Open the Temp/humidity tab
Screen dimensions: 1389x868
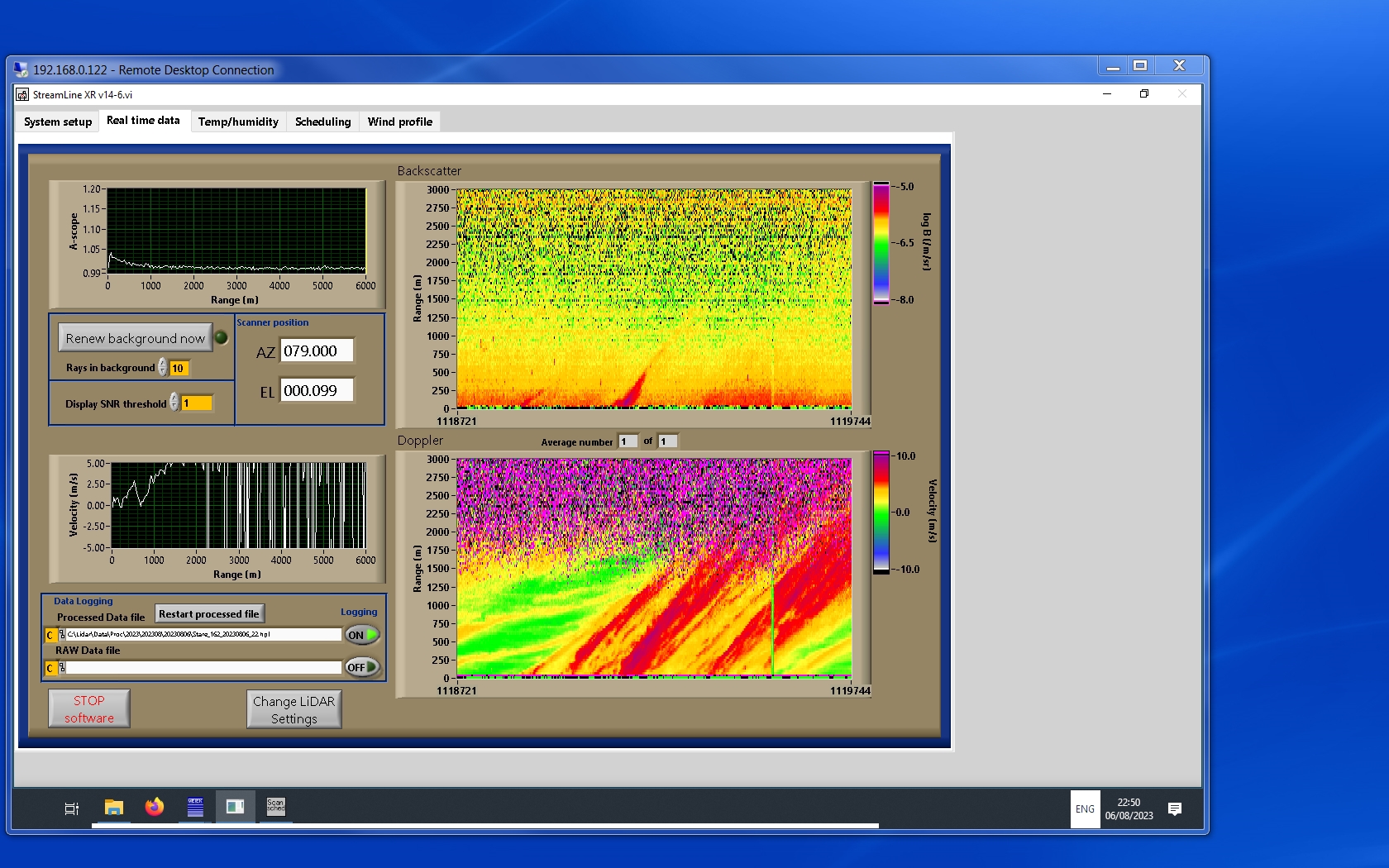[x=238, y=122]
